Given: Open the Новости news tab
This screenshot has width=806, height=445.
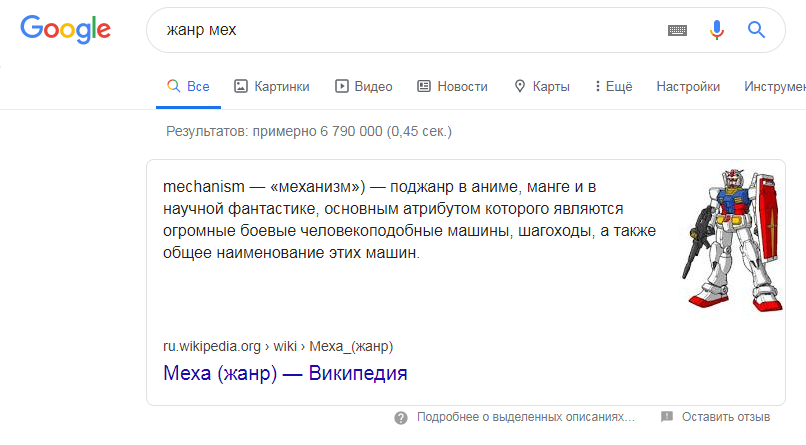Looking at the screenshot, I should [x=452, y=86].
